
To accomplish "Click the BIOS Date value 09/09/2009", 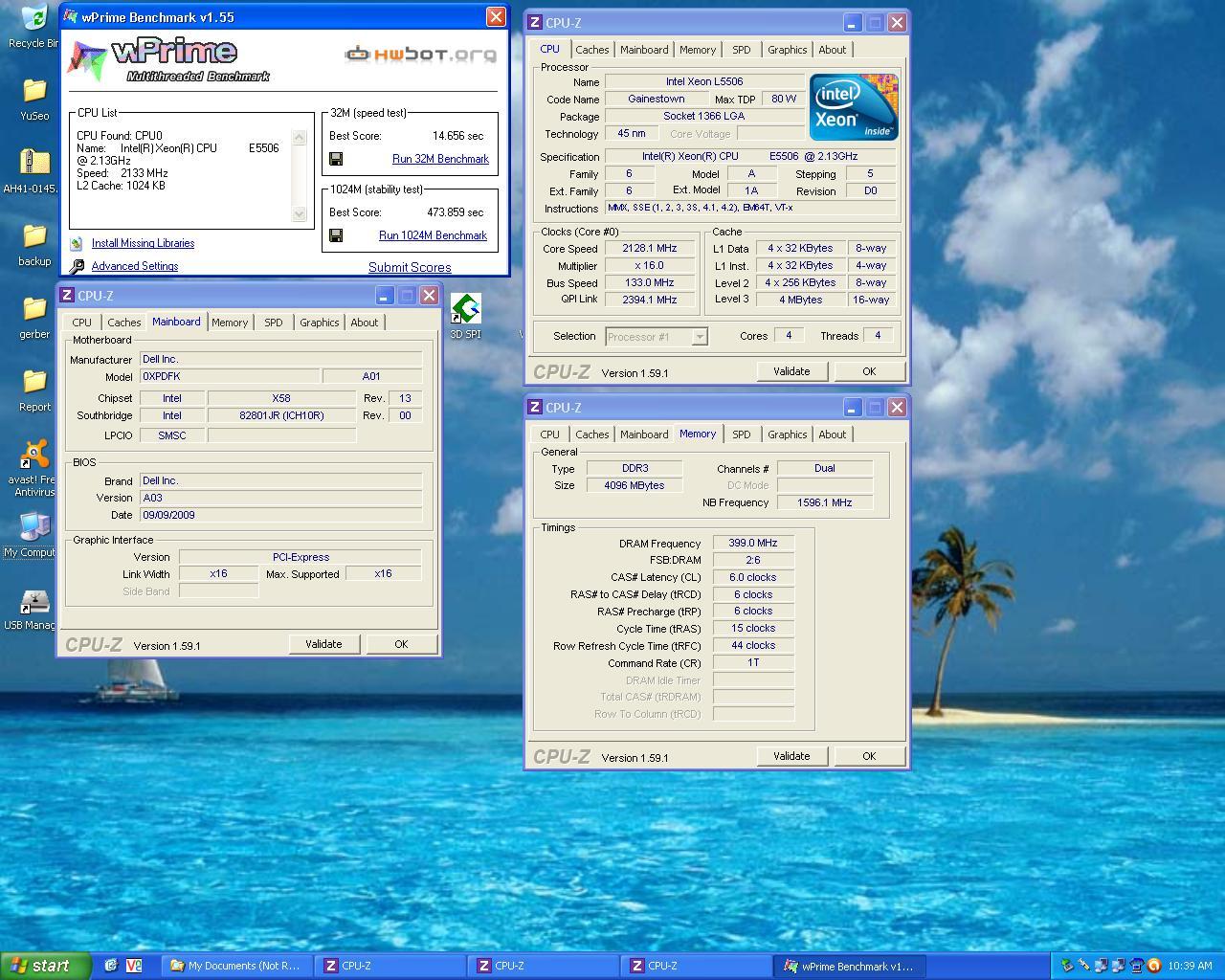I will tap(281, 515).
